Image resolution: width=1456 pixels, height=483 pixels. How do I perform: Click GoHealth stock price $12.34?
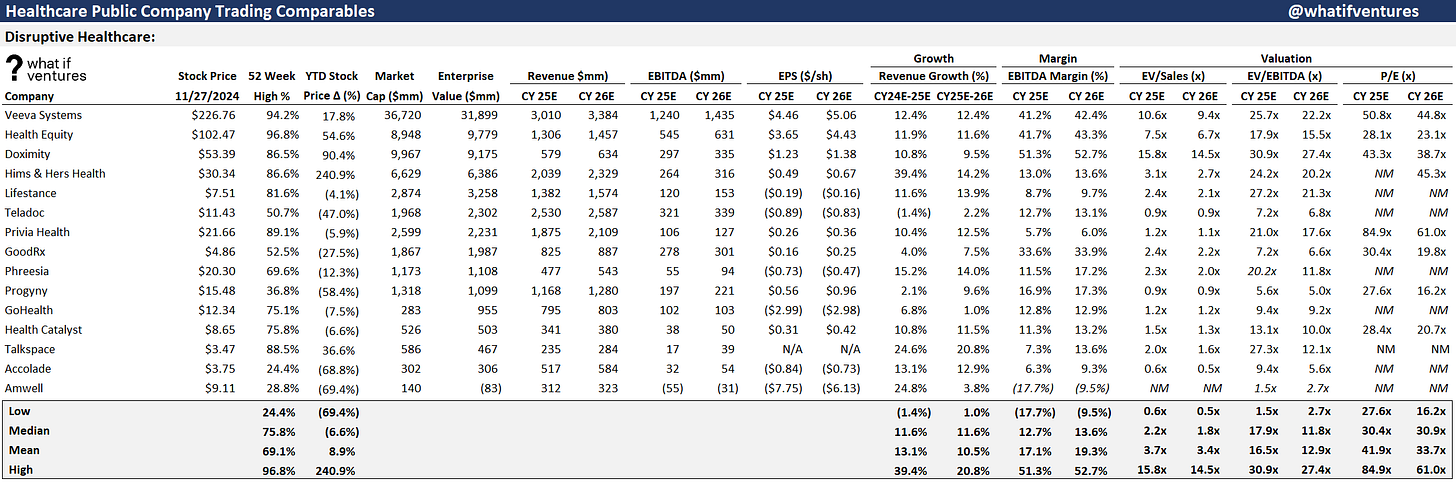(220, 310)
